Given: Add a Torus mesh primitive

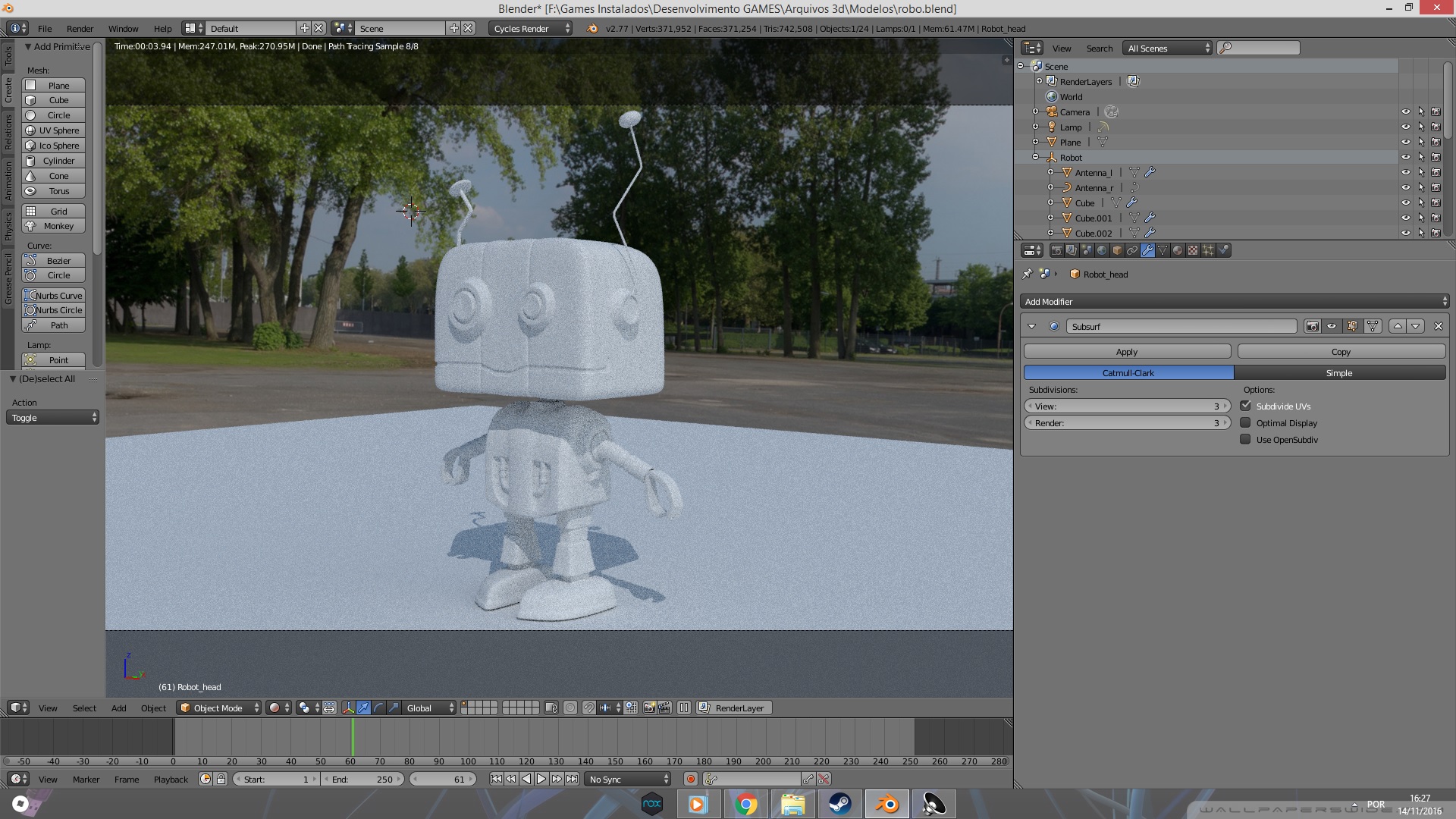Looking at the screenshot, I should coord(53,191).
